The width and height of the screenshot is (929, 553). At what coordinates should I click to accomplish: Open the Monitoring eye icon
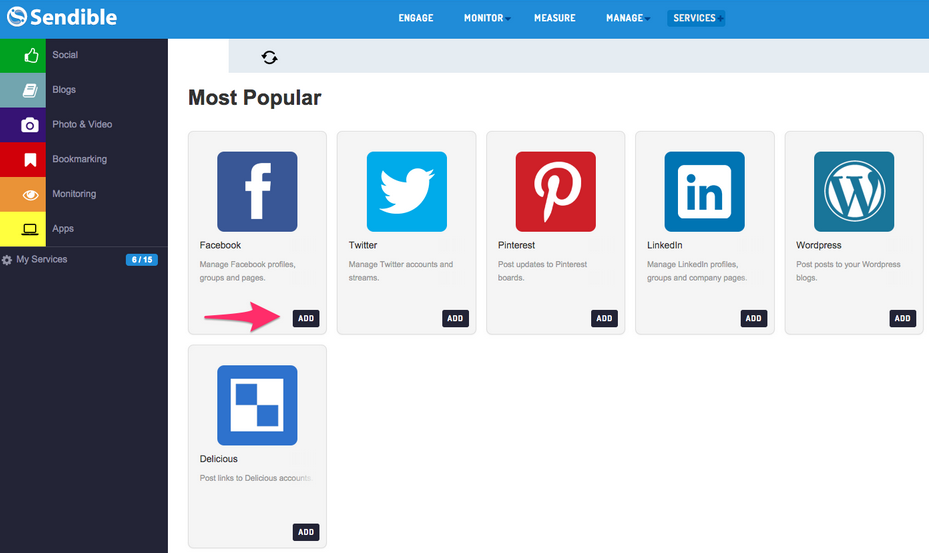tap(30, 194)
